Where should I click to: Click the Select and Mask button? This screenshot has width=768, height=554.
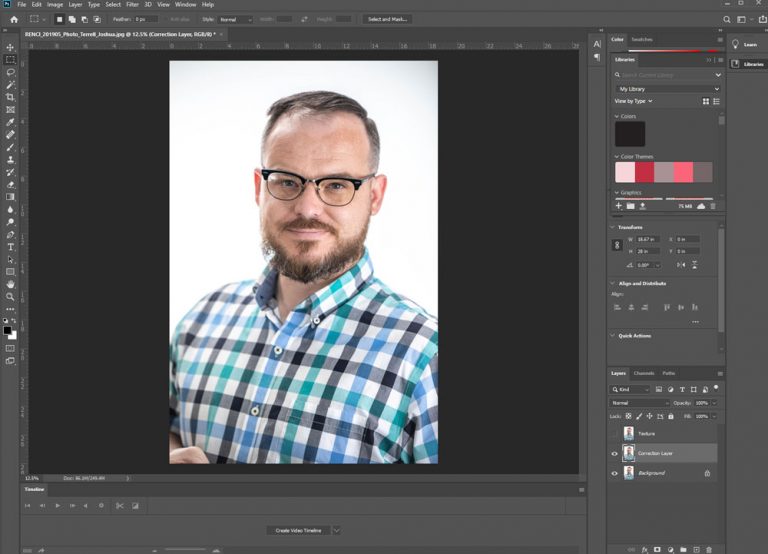386,19
